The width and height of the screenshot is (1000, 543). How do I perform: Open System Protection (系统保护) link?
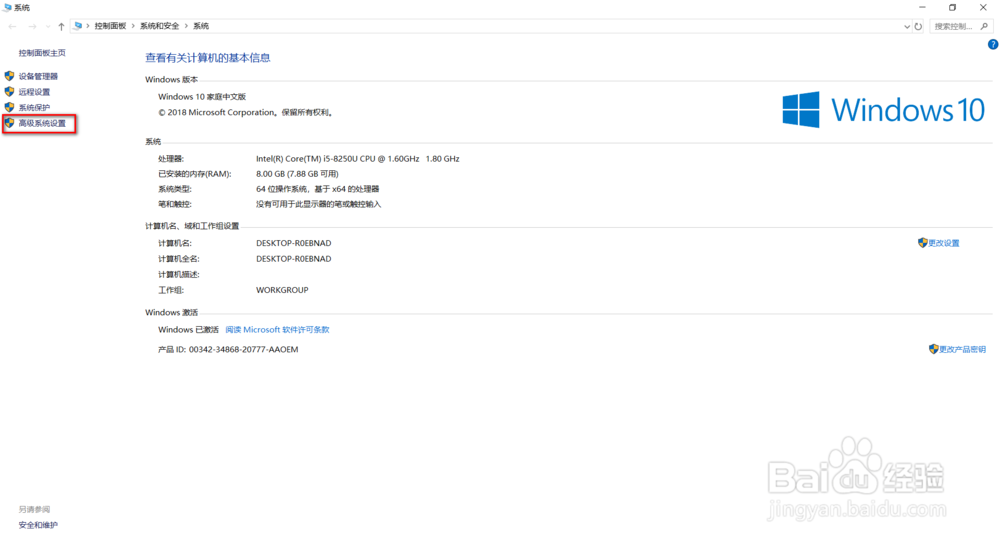34,108
